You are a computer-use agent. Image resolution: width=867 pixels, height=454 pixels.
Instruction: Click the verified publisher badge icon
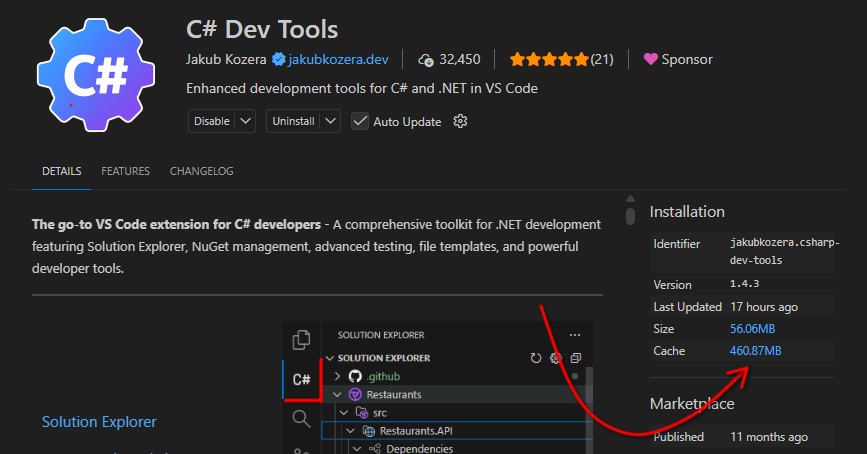click(278, 59)
